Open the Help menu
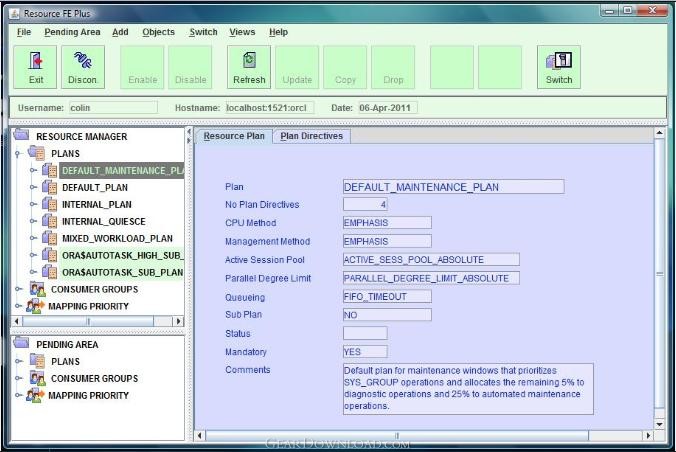This screenshot has height=452, width=676. tap(278, 32)
